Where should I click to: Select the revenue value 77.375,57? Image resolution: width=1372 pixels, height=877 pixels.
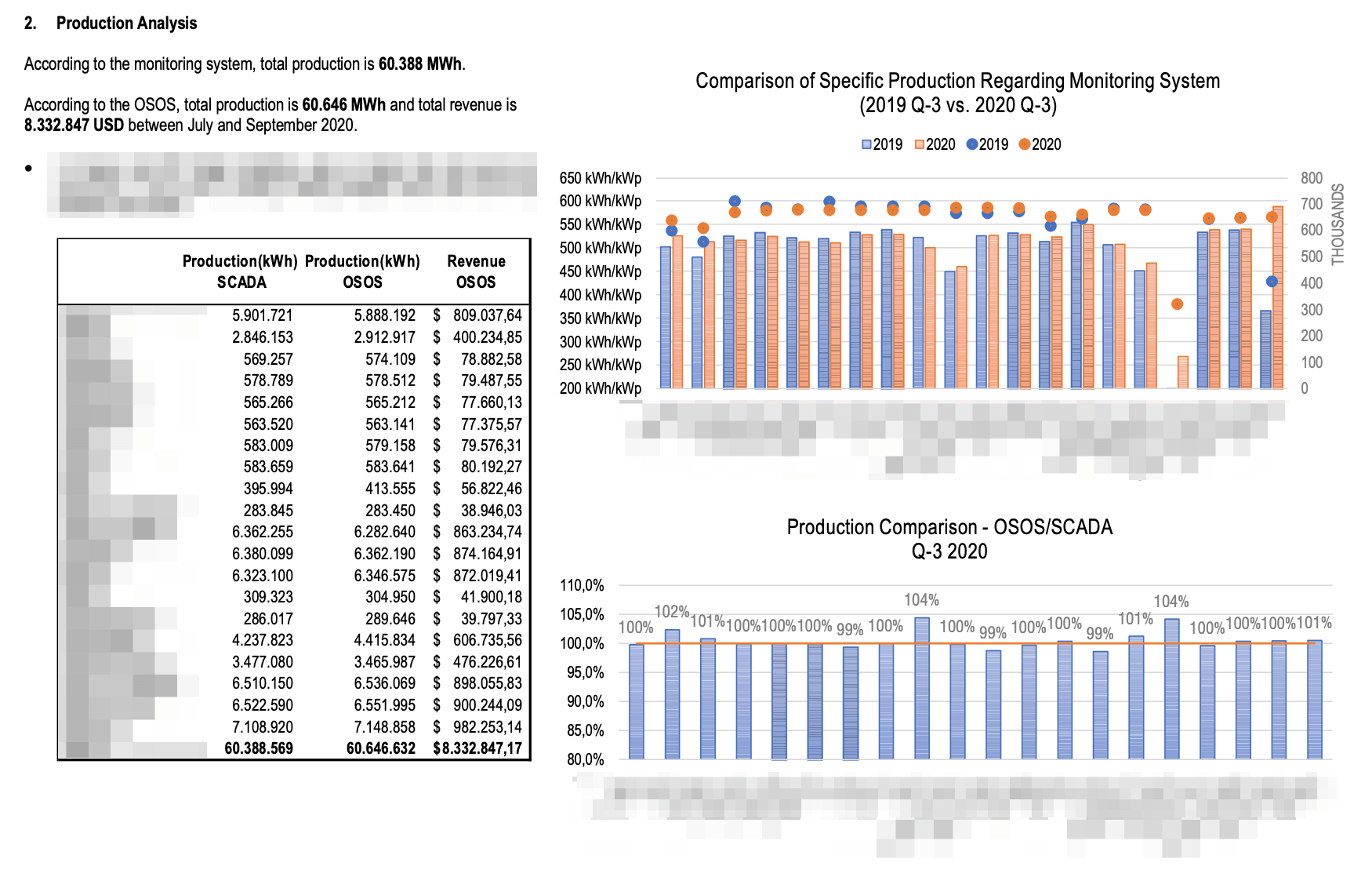(491, 424)
